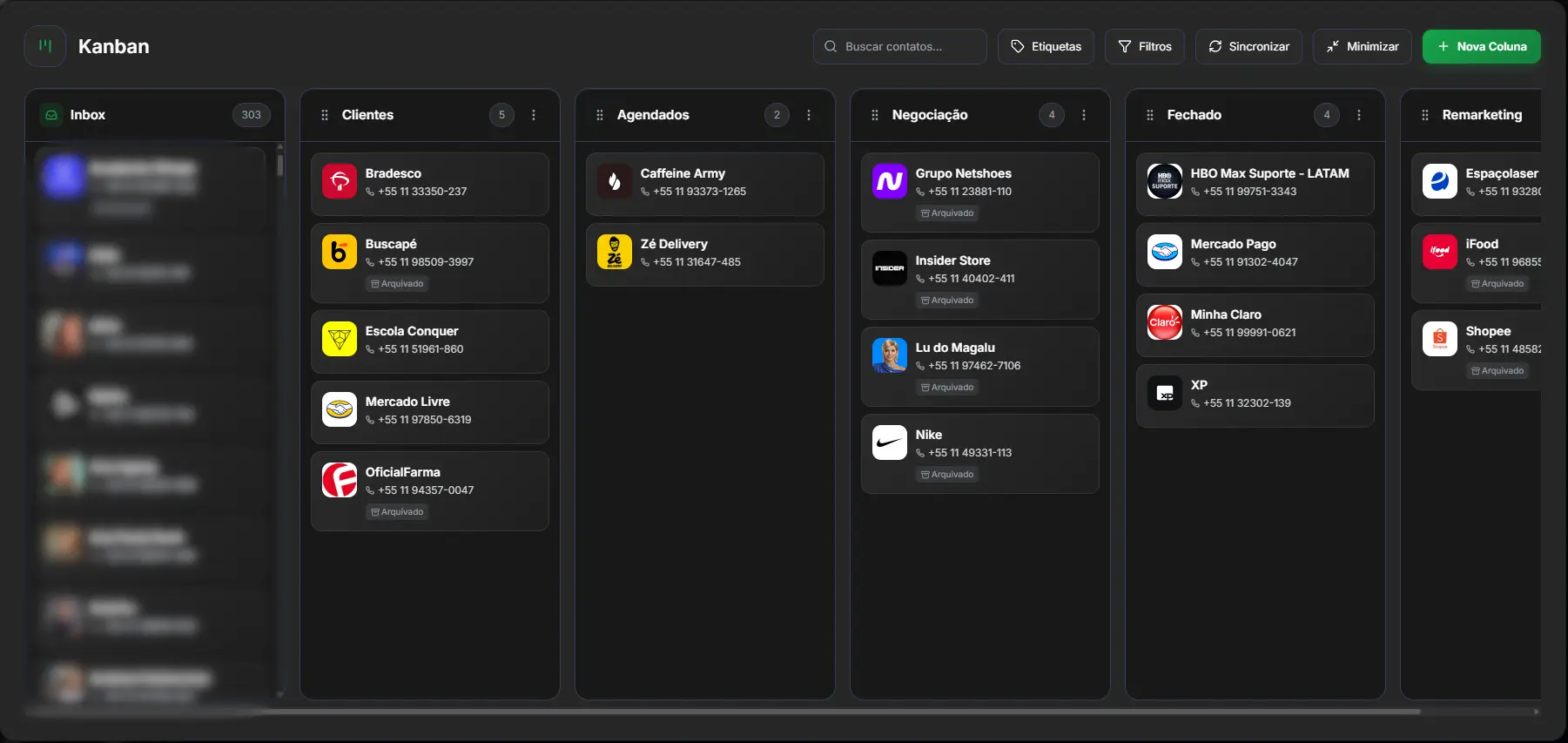Click the Caffeine Army phone number
The height and width of the screenshot is (743, 1568).
699,192
